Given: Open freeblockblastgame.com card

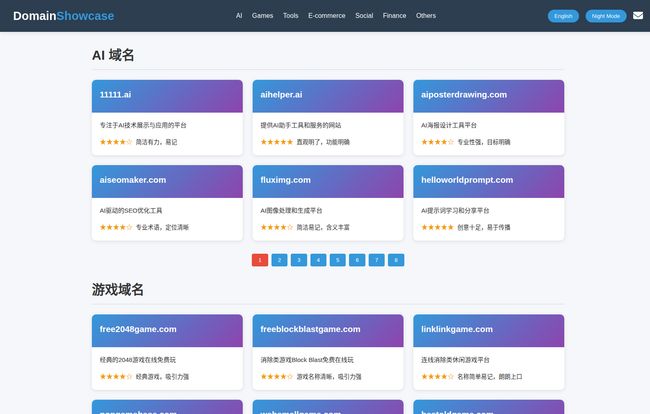Looking at the screenshot, I should 328,352.
